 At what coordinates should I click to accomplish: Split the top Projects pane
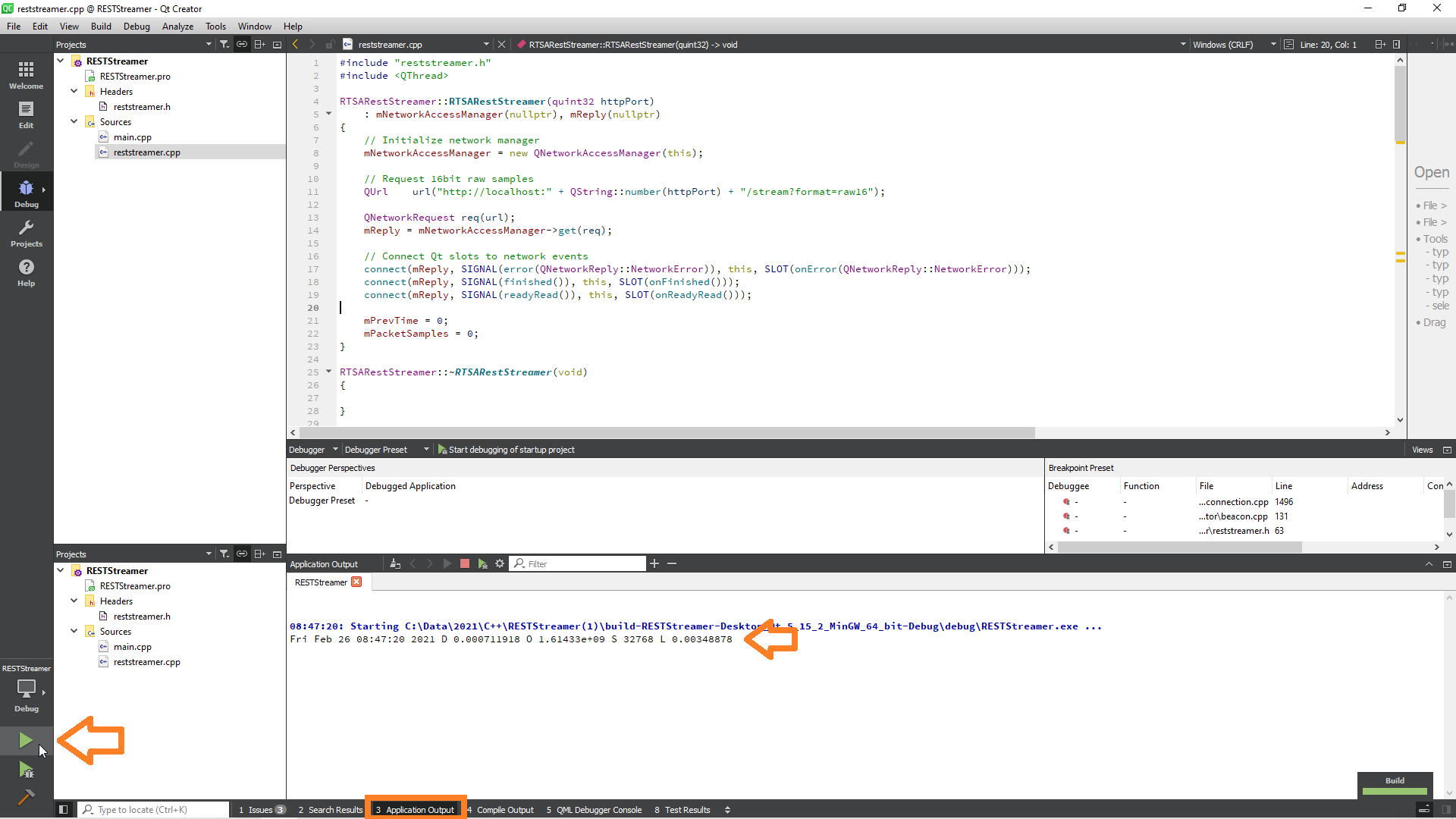coord(259,44)
